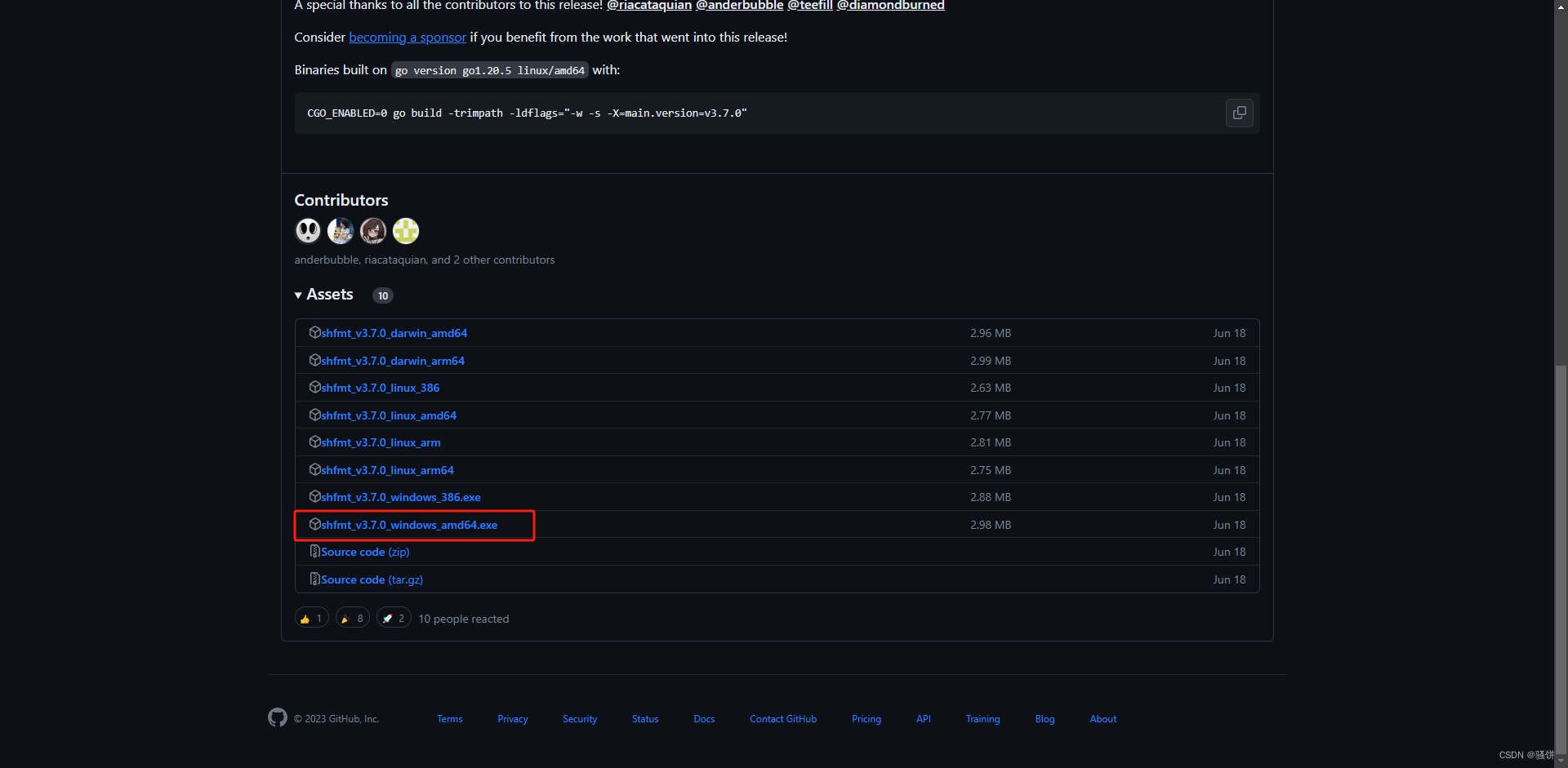Toggle the party popper reaction
The width and height of the screenshot is (1568, 768).
tap(353, 618)
